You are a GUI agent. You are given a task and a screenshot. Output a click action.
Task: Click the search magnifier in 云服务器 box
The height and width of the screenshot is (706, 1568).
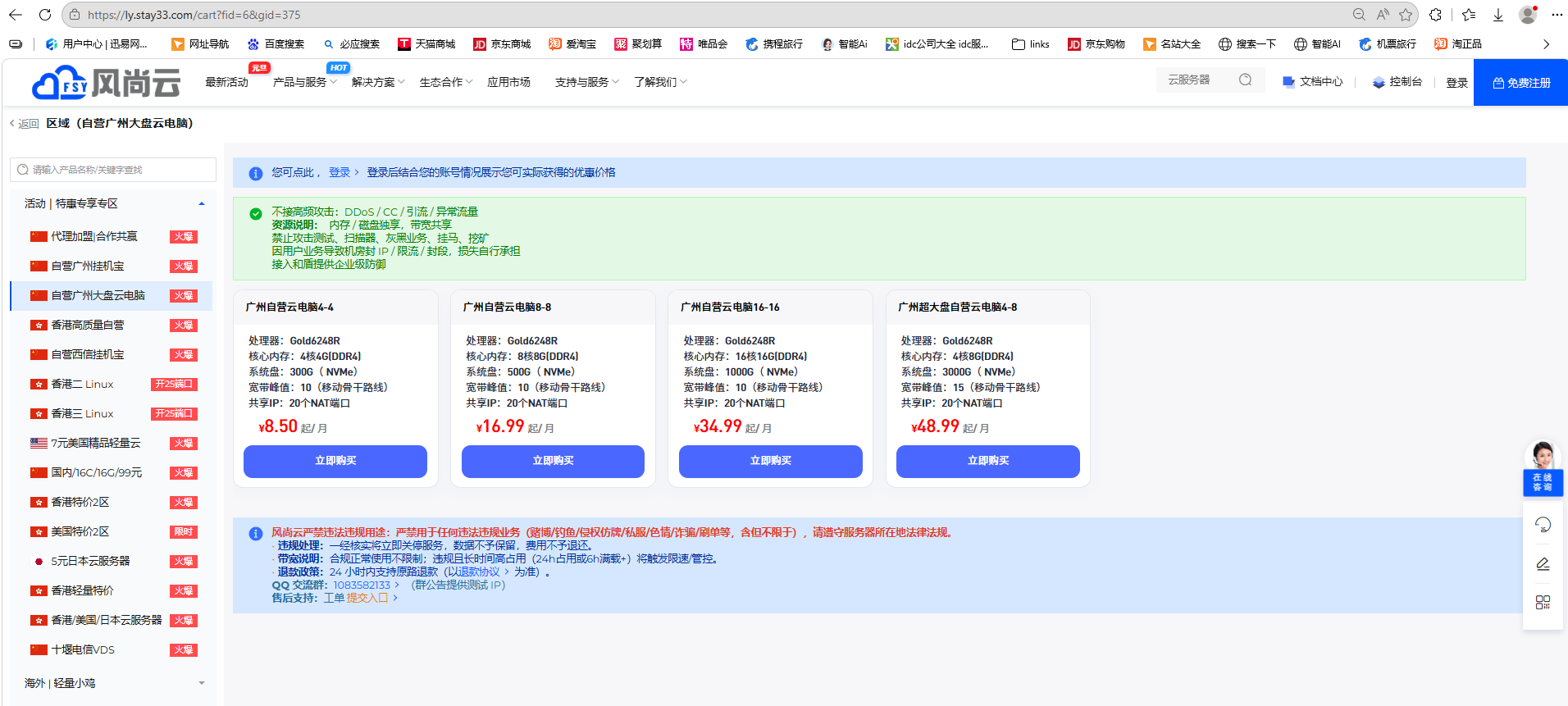pyautogui.click(x=1245, y=80)
